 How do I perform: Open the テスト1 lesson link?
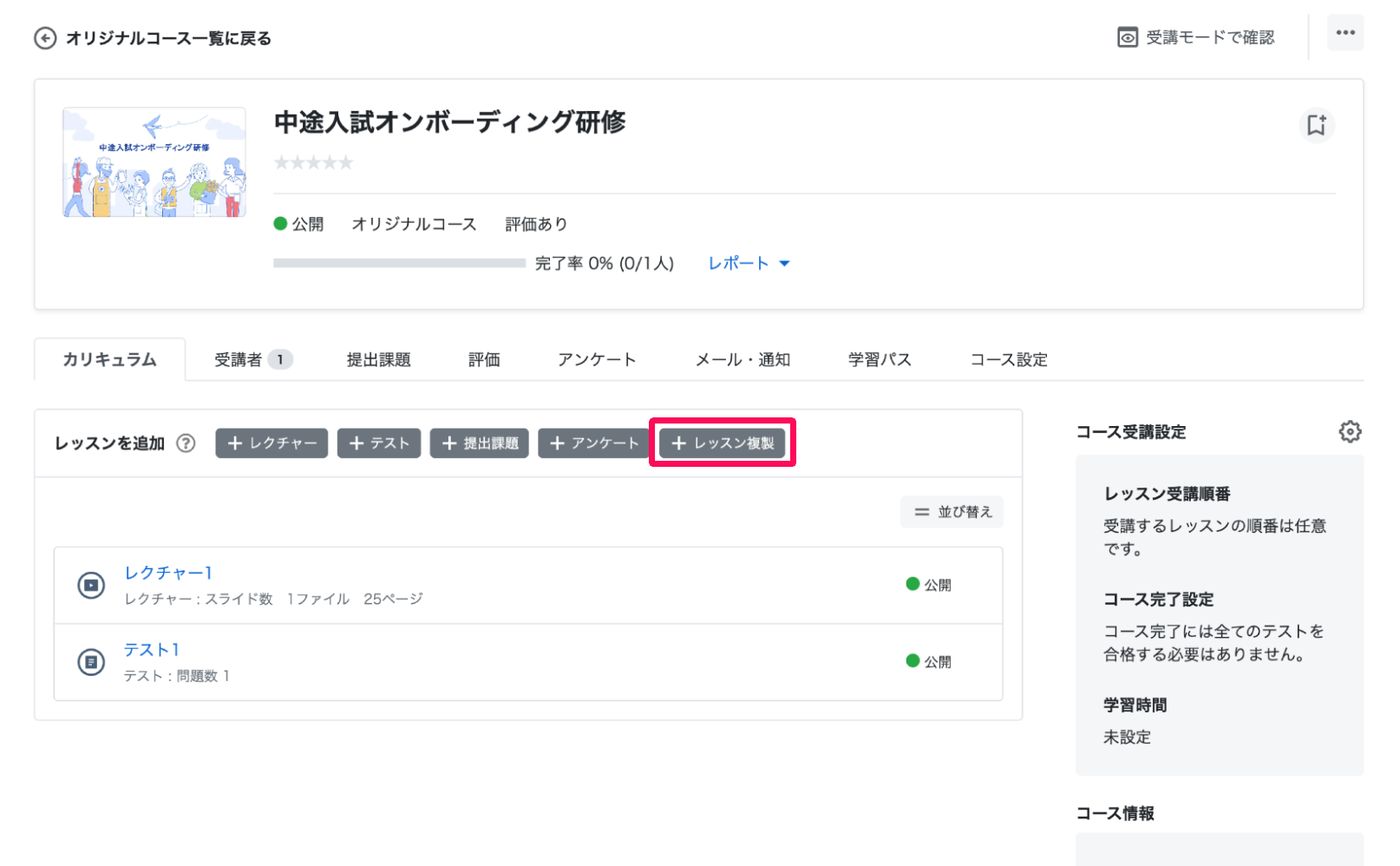click(x=152, y=650)
